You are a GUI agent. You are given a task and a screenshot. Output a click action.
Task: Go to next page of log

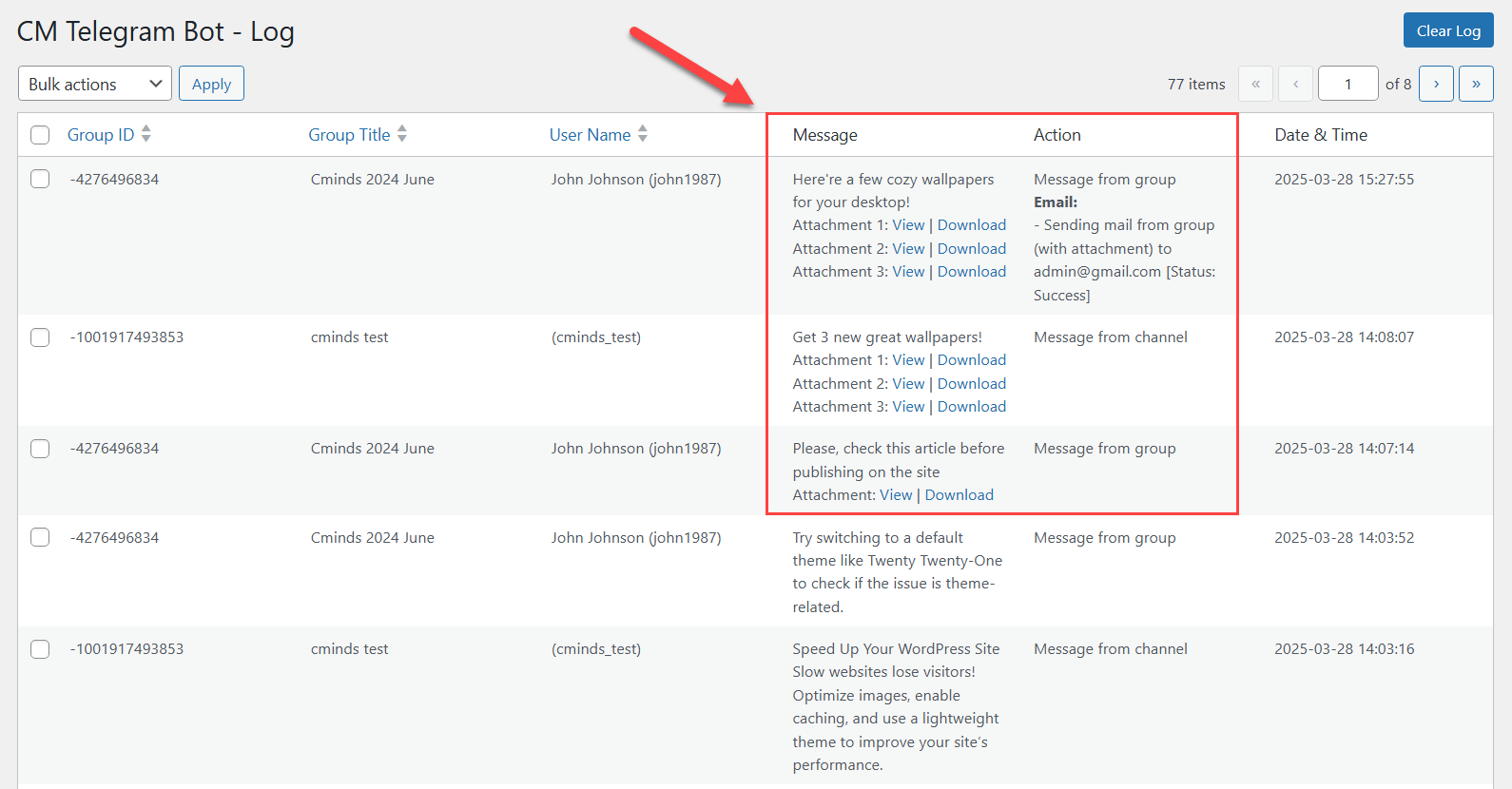(1436, 84)
